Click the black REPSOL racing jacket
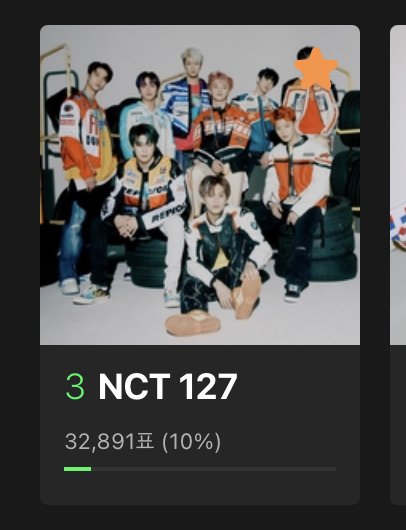 click(147, 191)
